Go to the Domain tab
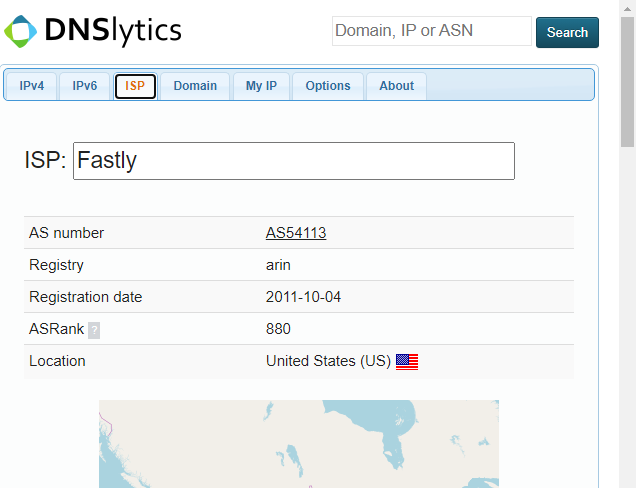Screen dimensions: 636x488 coord(195,86)
